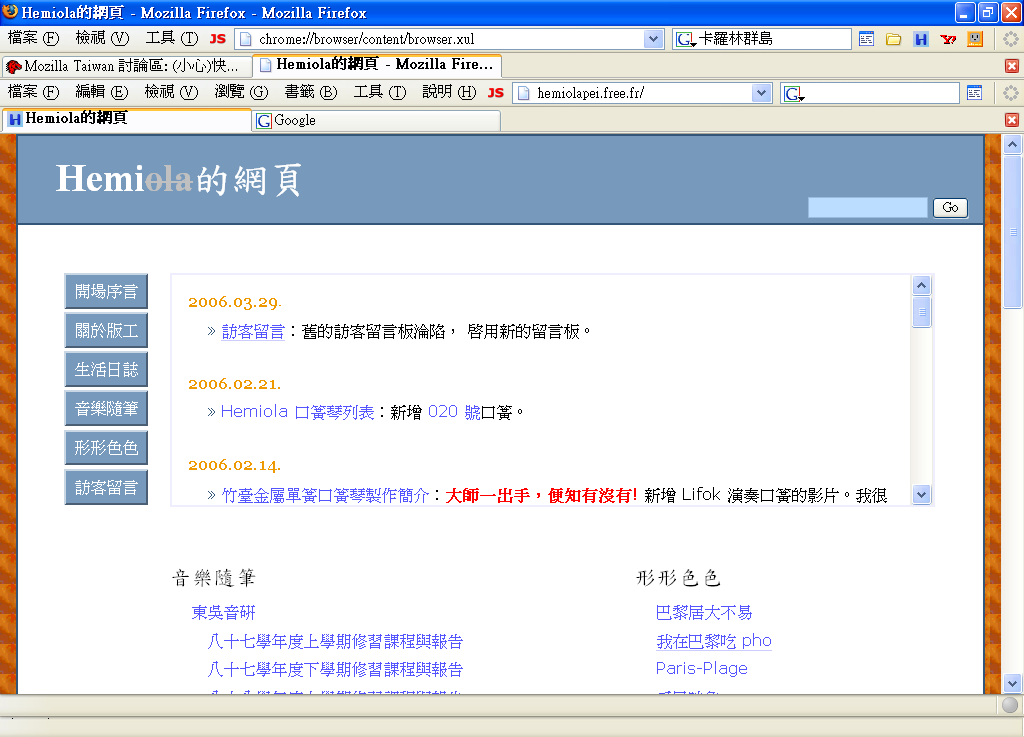Switch to the Google tab
This screenshot has height=737, width=1024.
(x=376, y=120)
